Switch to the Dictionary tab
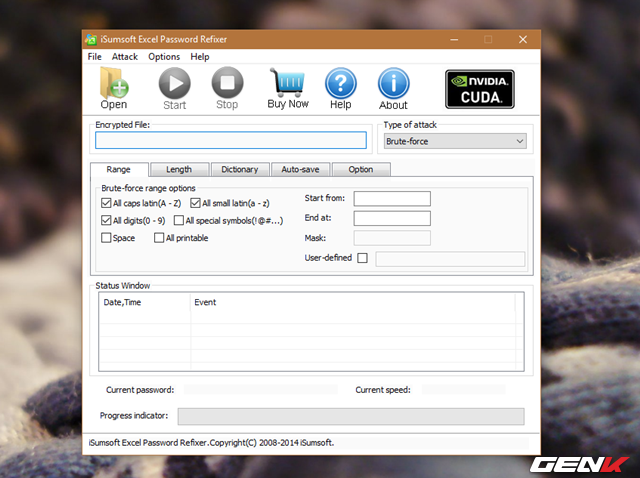 tap(240, 169)
